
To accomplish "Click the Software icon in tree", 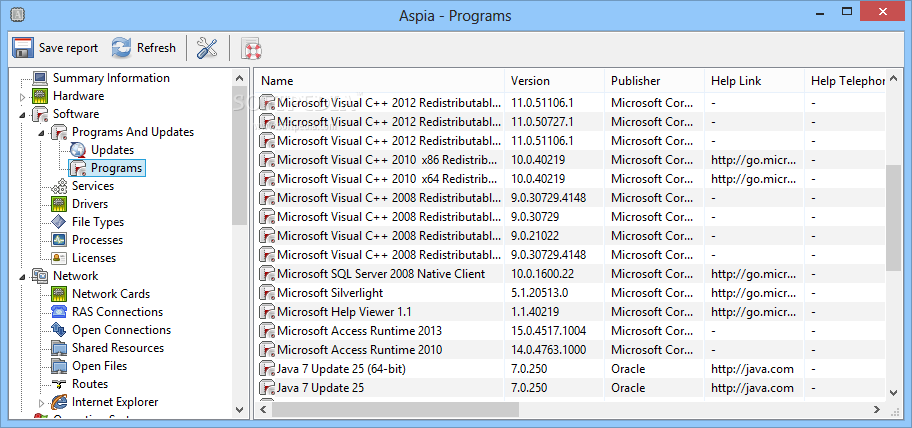I will tap(40, 114).
